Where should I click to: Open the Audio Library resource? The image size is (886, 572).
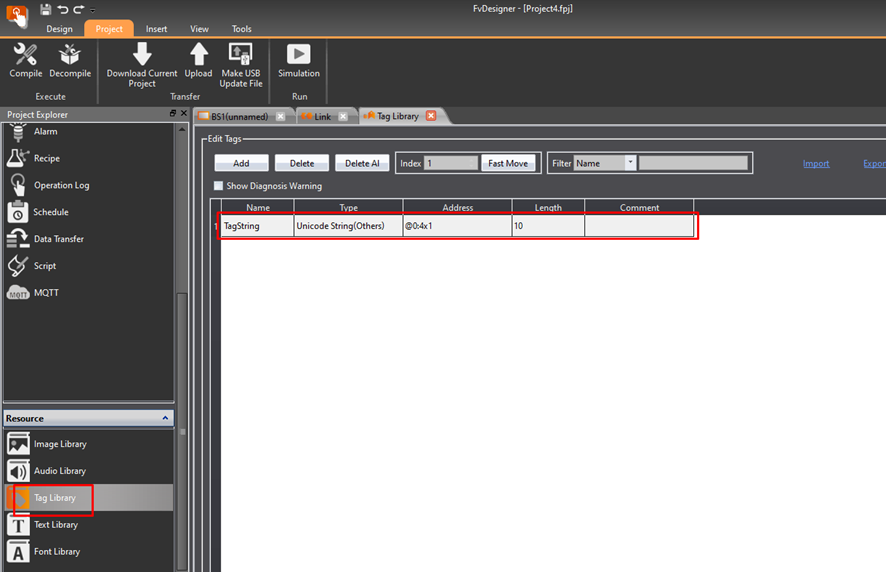60,471
